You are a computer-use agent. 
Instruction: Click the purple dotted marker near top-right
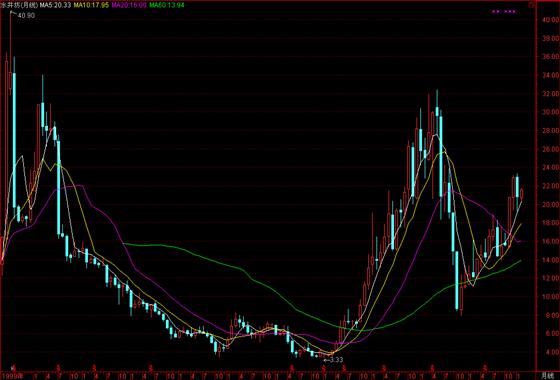[504, 11]
